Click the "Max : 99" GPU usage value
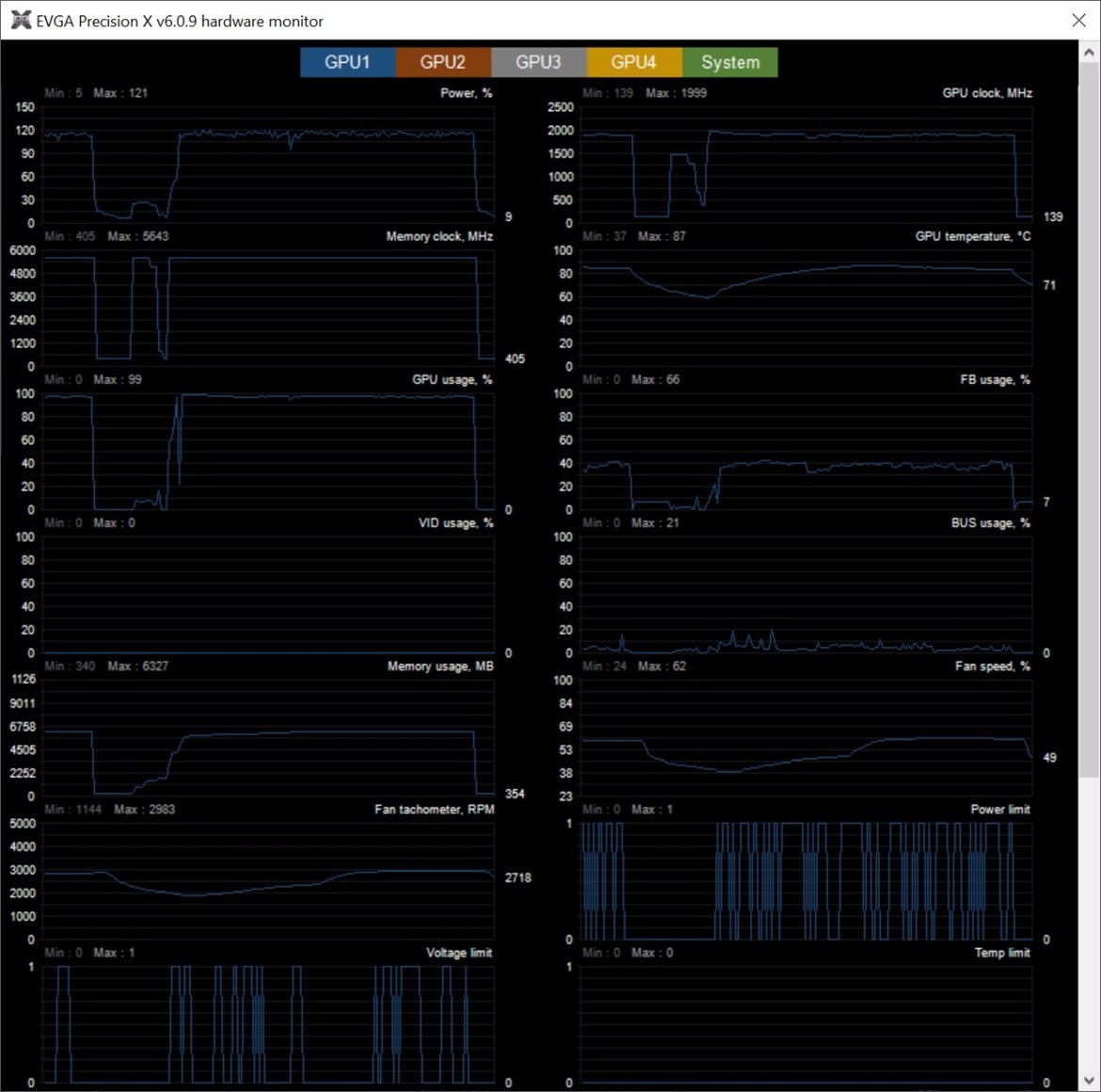Image resolution: width=1101 pixels, height=1092 pixels. (118, 379)
